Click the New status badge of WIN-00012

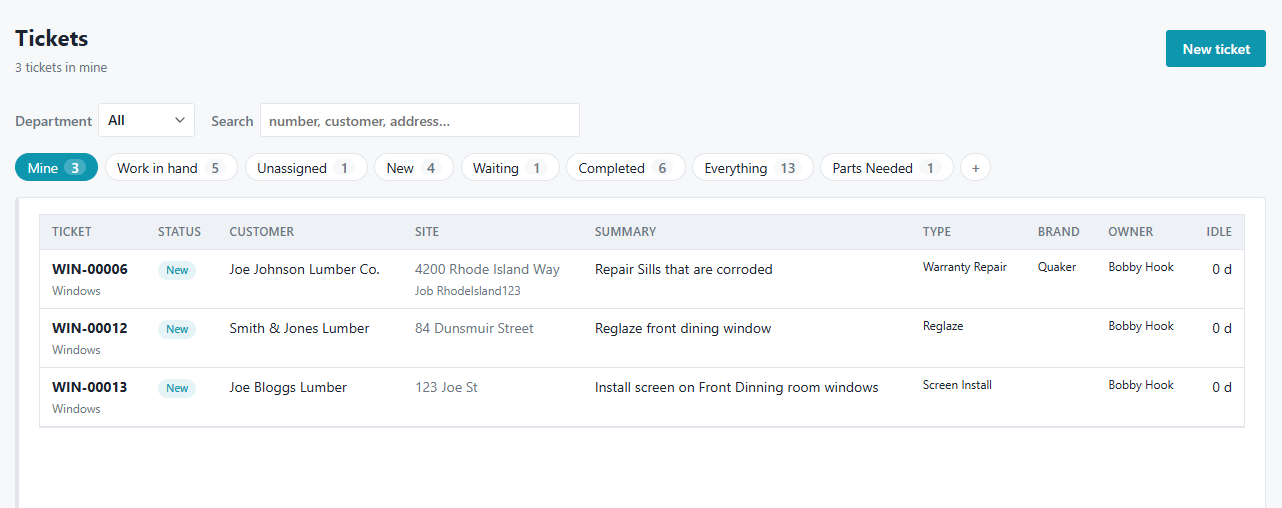pyautogui.click(x=177, y=329)
